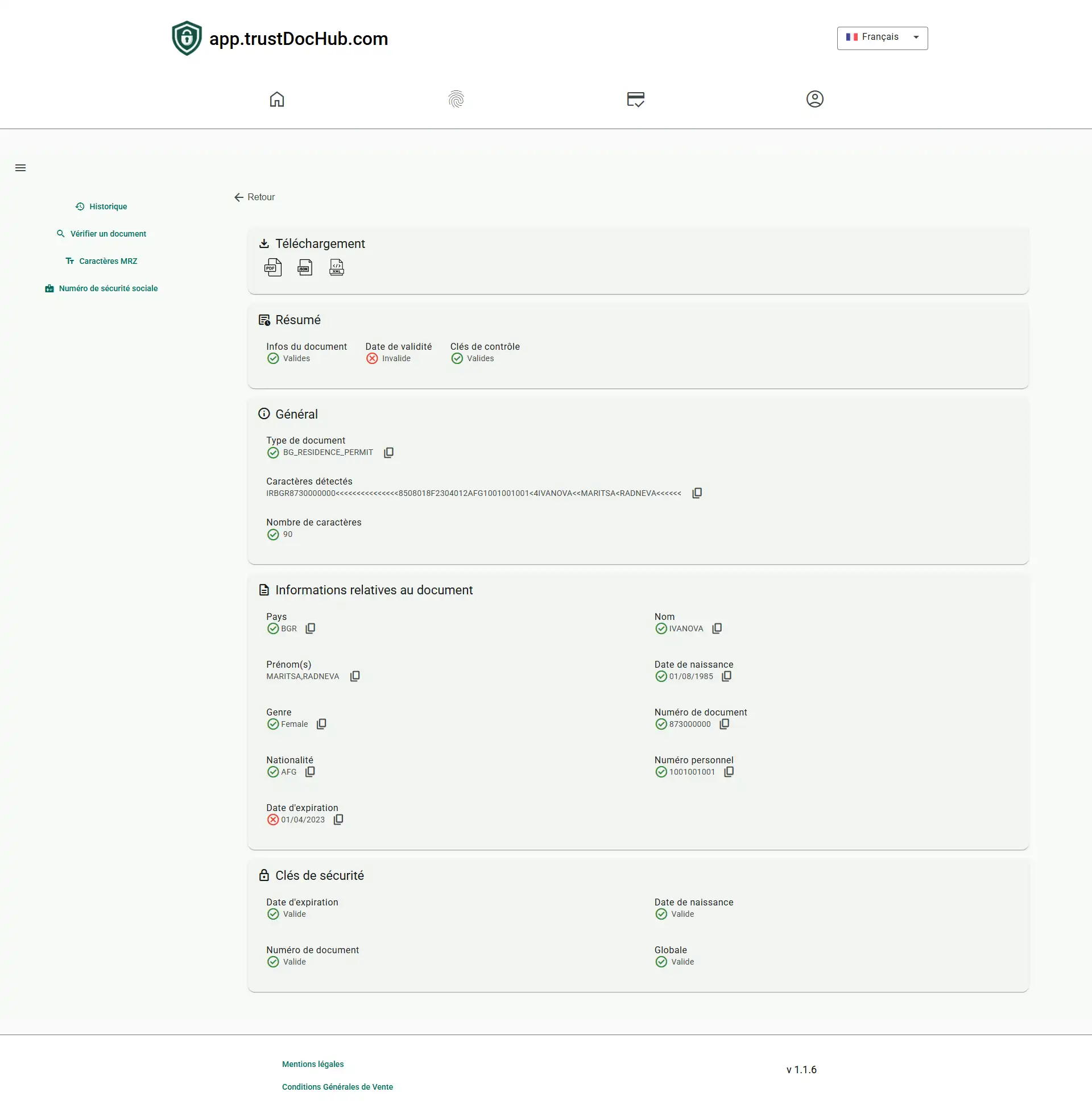Click the Invalide status under Date de validité

point(396,358)
